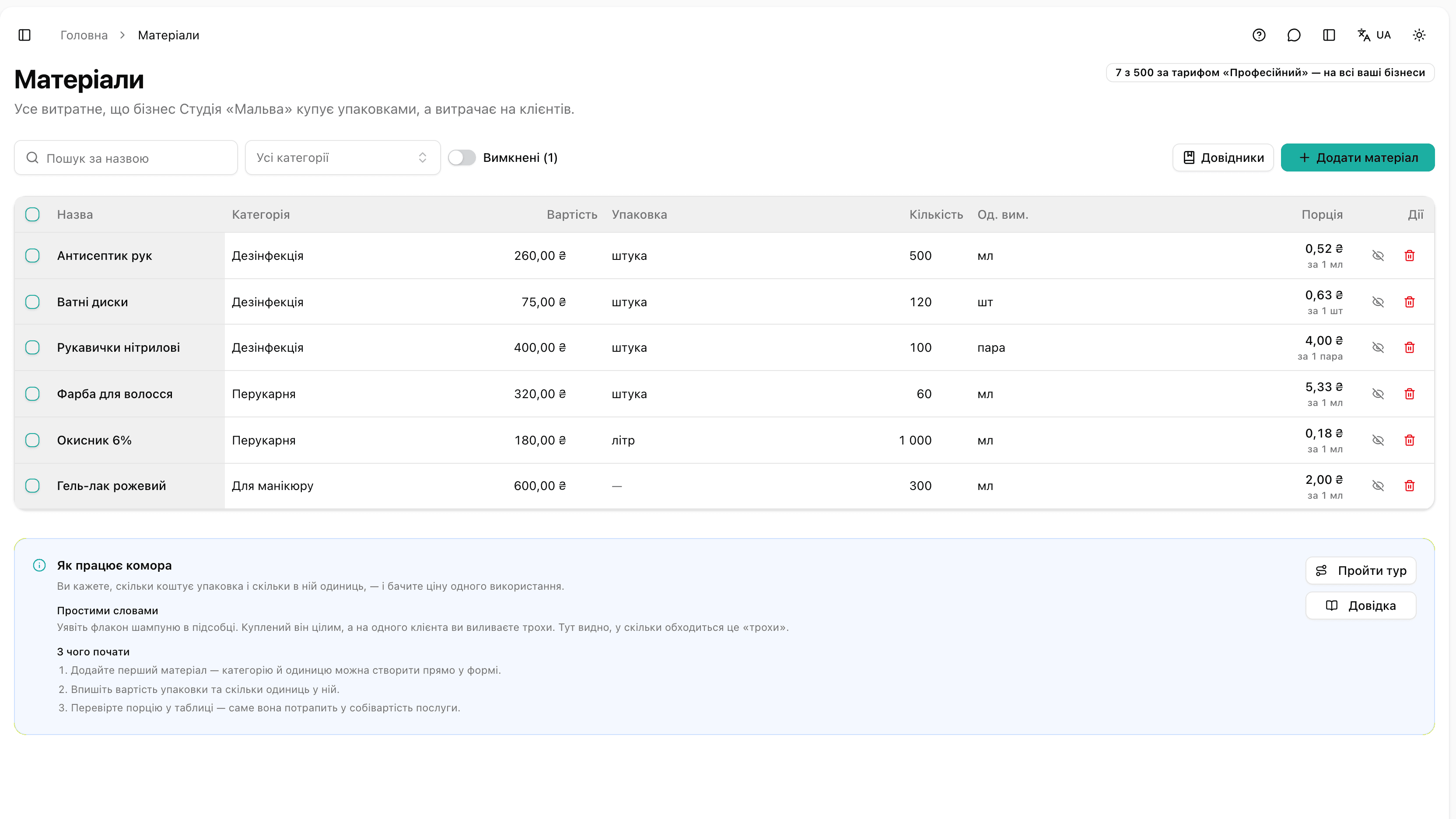Click the Назва column header
This screenshot has width=1456, height=819.
click(x=75, y=215)
